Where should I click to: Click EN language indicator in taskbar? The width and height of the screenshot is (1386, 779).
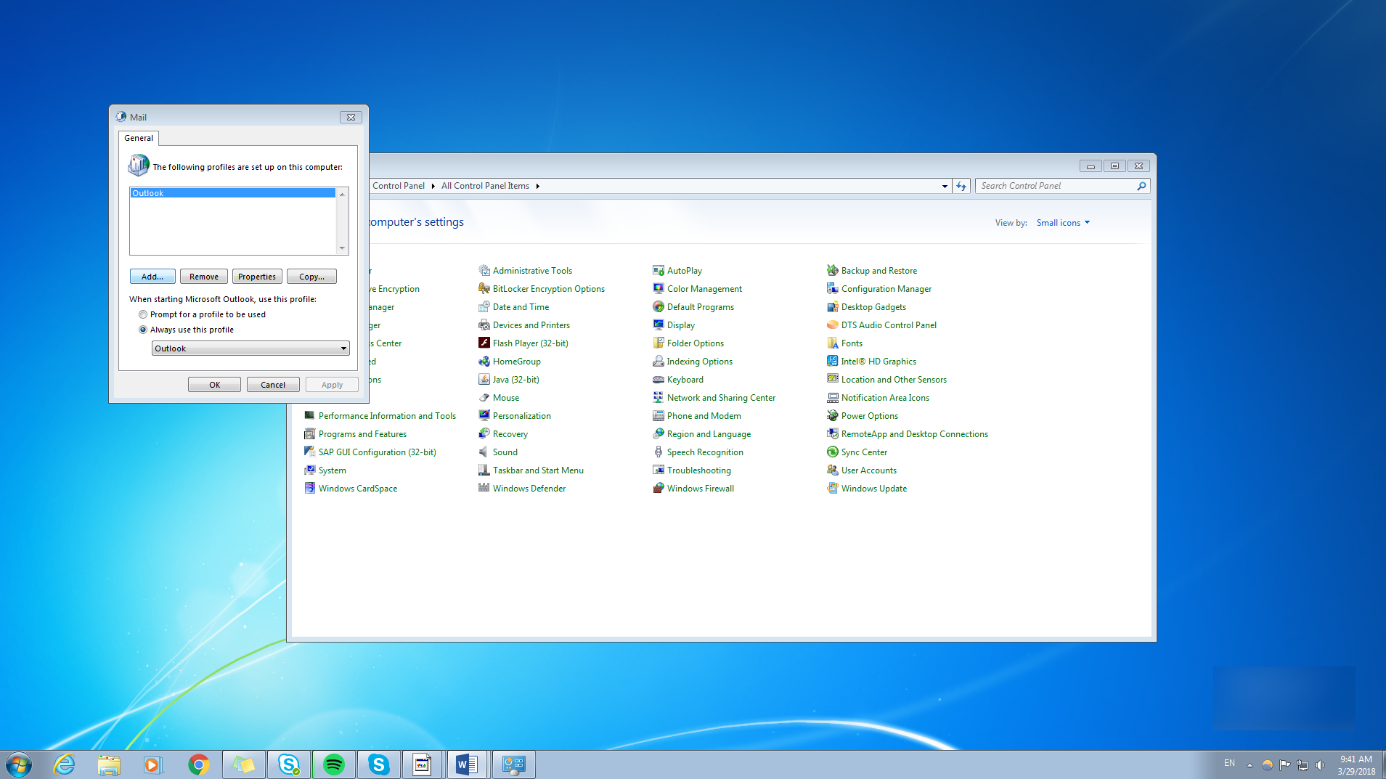click(1229, 764)
